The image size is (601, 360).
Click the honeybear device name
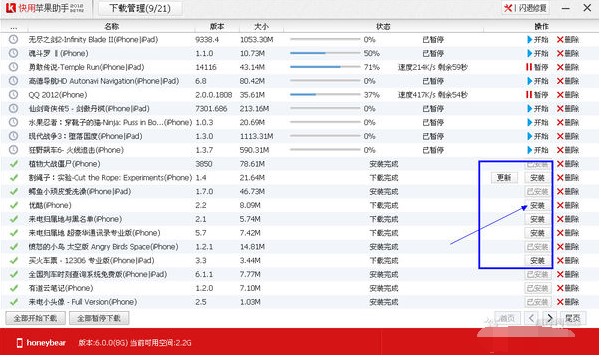(46, 343)
